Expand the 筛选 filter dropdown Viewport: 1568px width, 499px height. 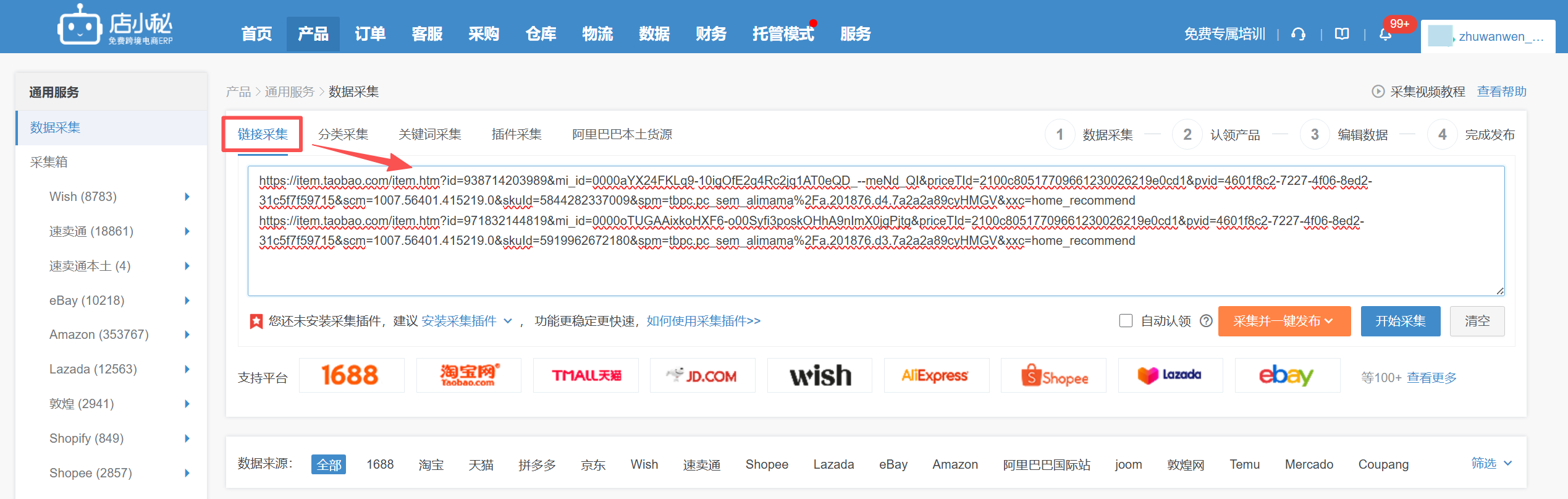coord(1491,463)
